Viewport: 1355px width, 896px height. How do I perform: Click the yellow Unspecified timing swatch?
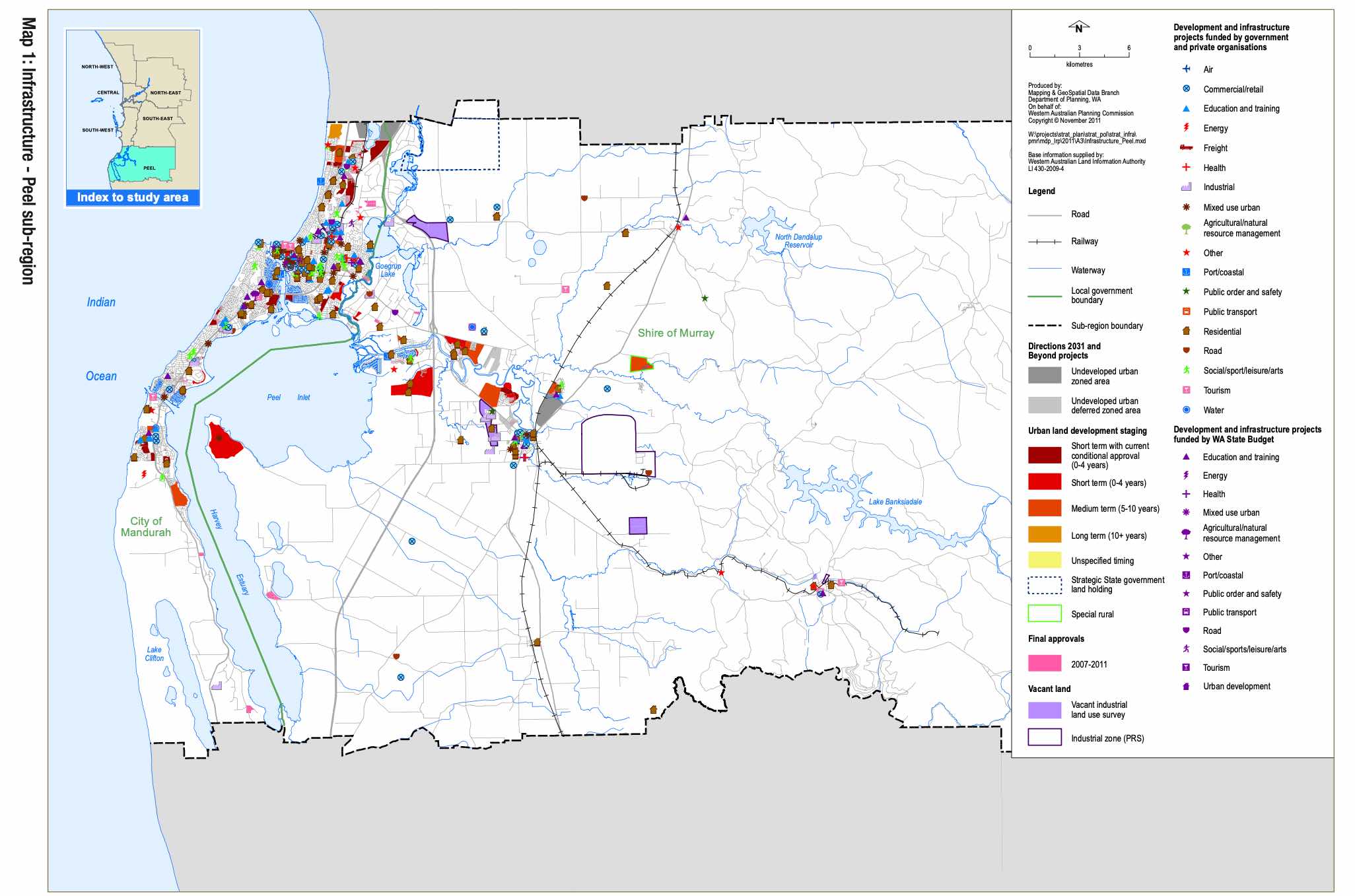click(x=1044, y=561)
